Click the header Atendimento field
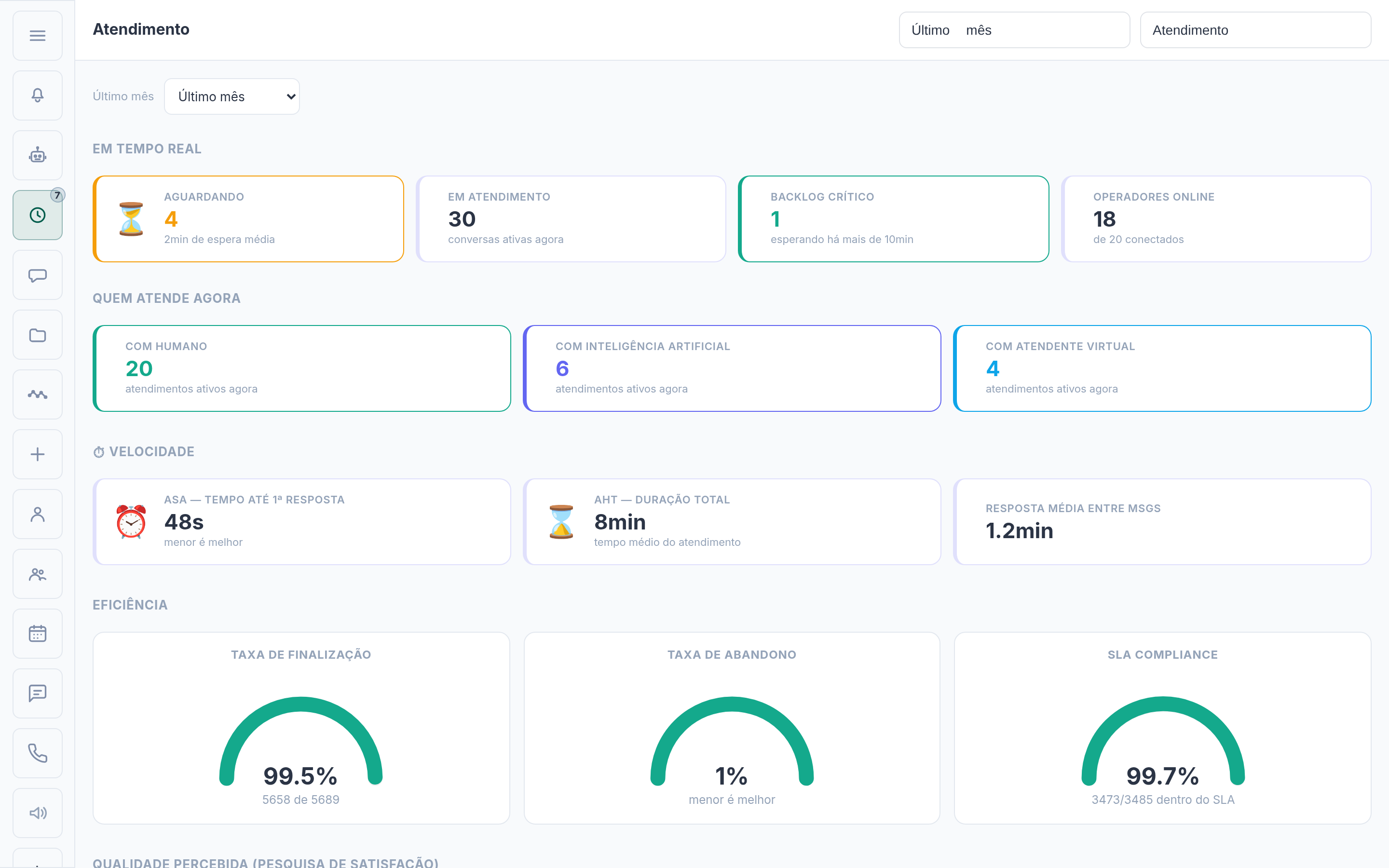 [x=1255, y=30]
